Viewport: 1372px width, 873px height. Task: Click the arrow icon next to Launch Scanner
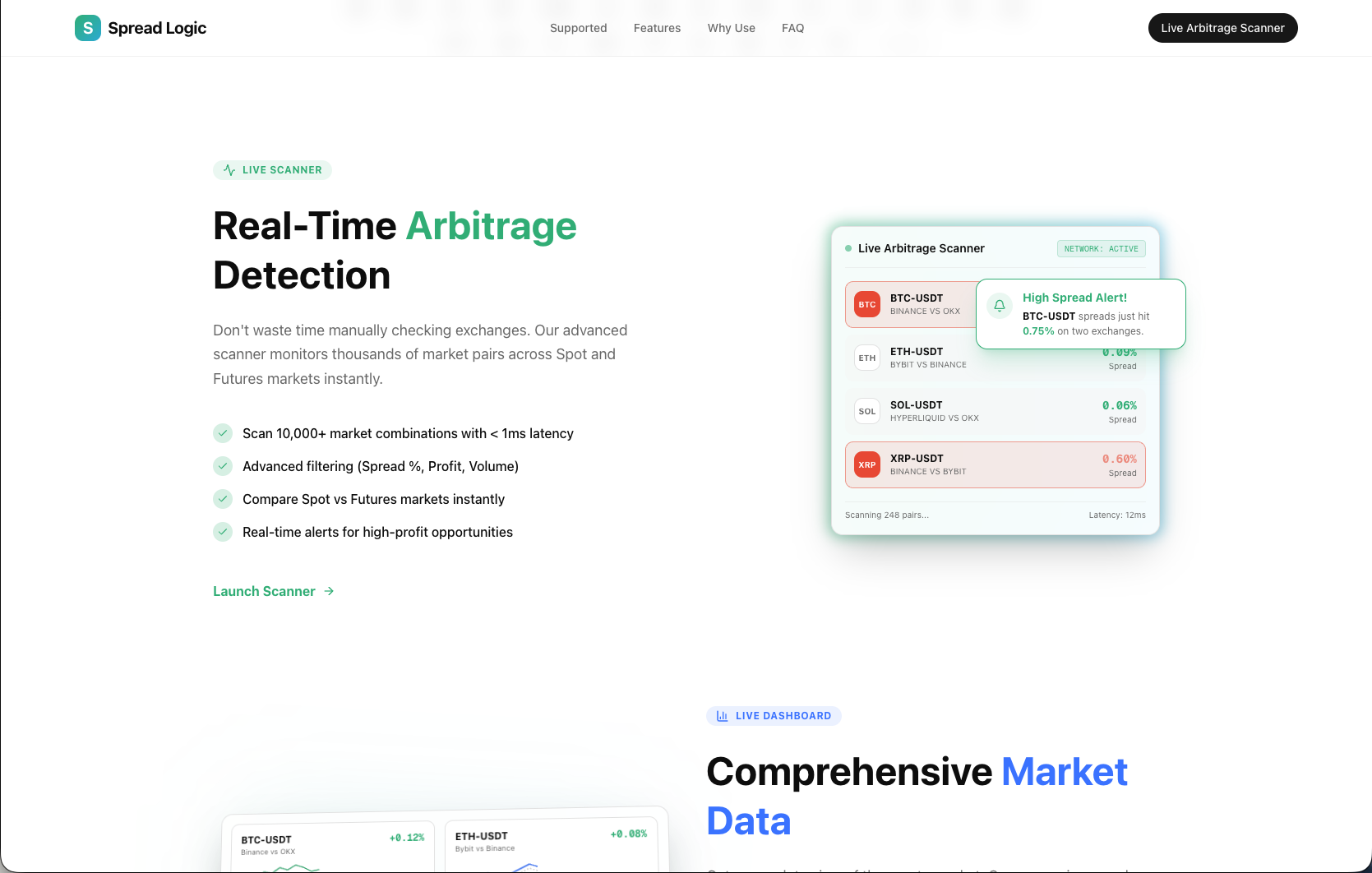click(329, 591)
